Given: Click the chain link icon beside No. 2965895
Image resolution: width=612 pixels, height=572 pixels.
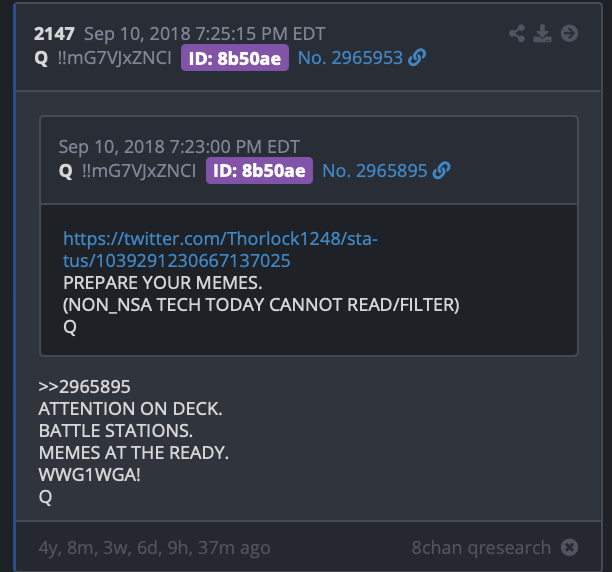Looking at the screenshot, I should (441, 171).
